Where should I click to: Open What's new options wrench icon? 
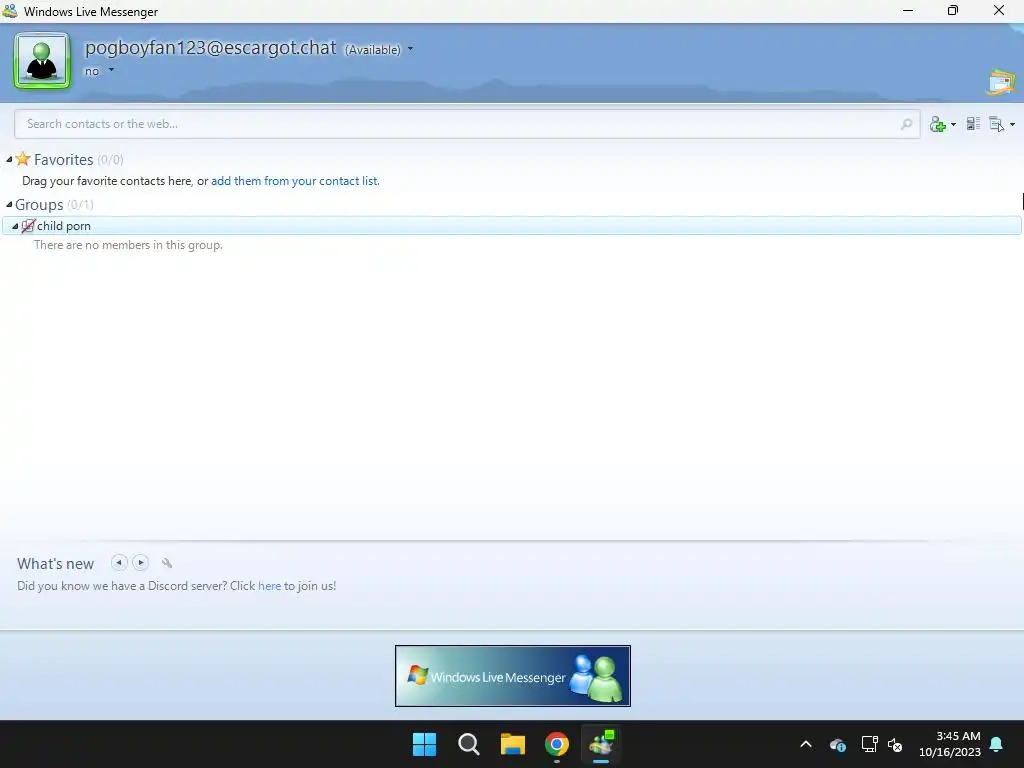[x=167, y=563]
